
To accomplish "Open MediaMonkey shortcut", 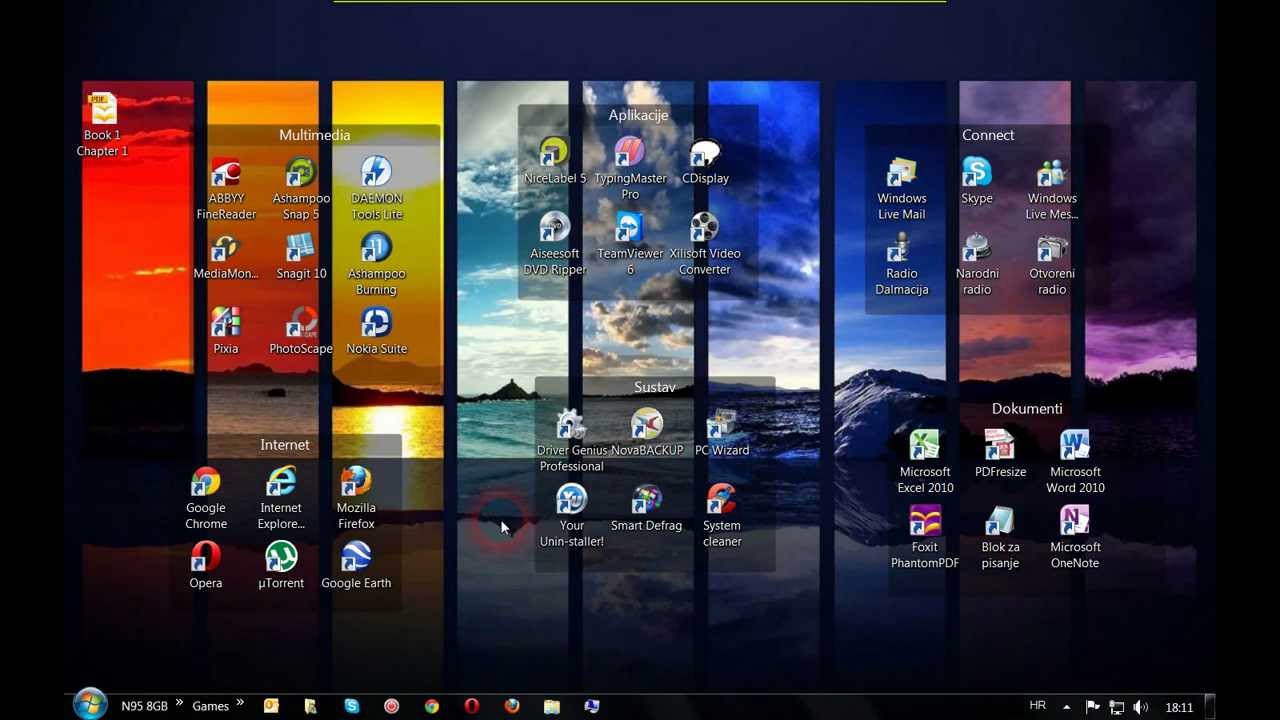I will point(226,257).
